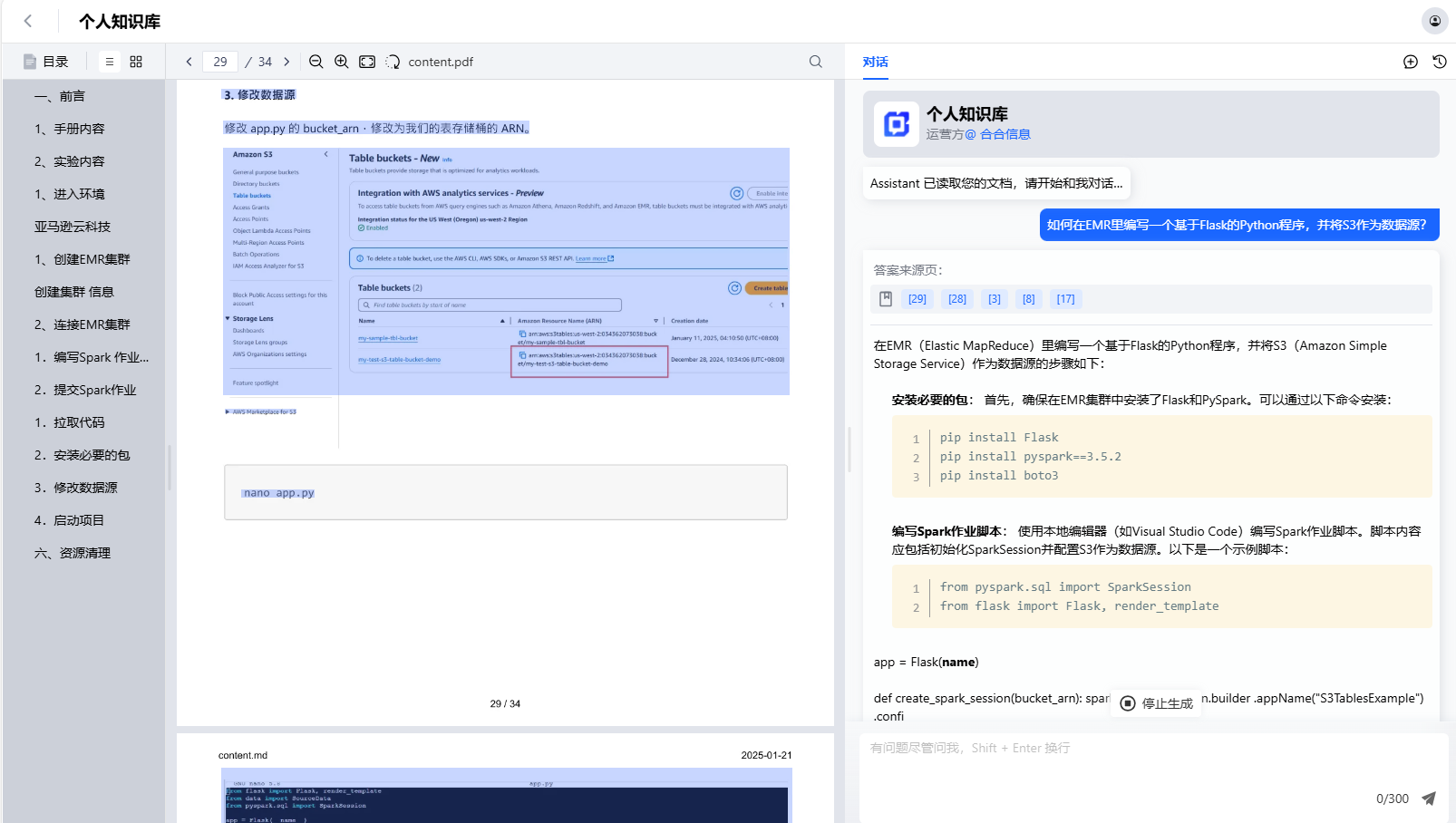Switch outline to list view

point(110,62)
